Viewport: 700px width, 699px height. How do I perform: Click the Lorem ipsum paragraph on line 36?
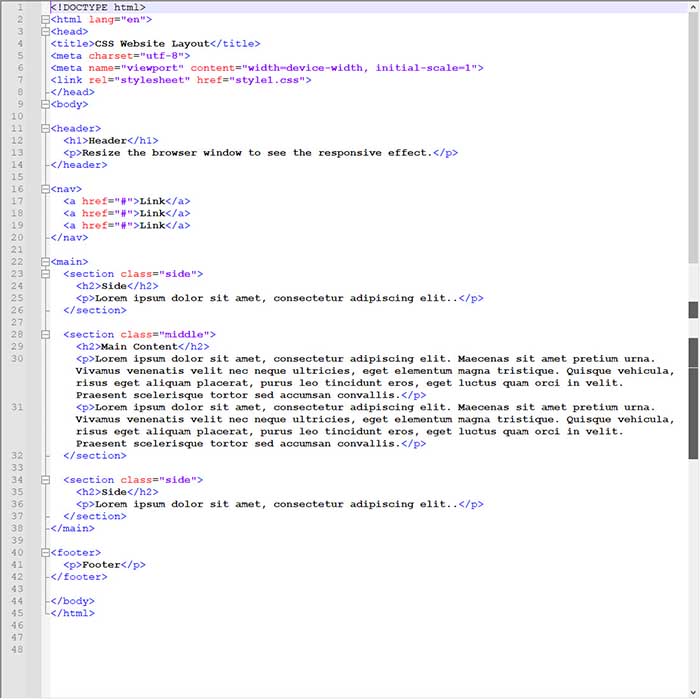(x=277, y=504)
